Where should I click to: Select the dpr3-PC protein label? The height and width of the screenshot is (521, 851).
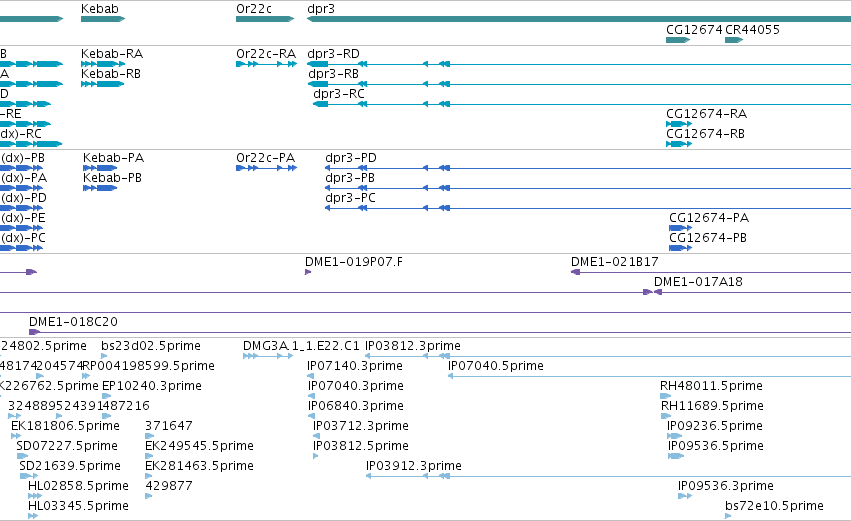[351, 198]
